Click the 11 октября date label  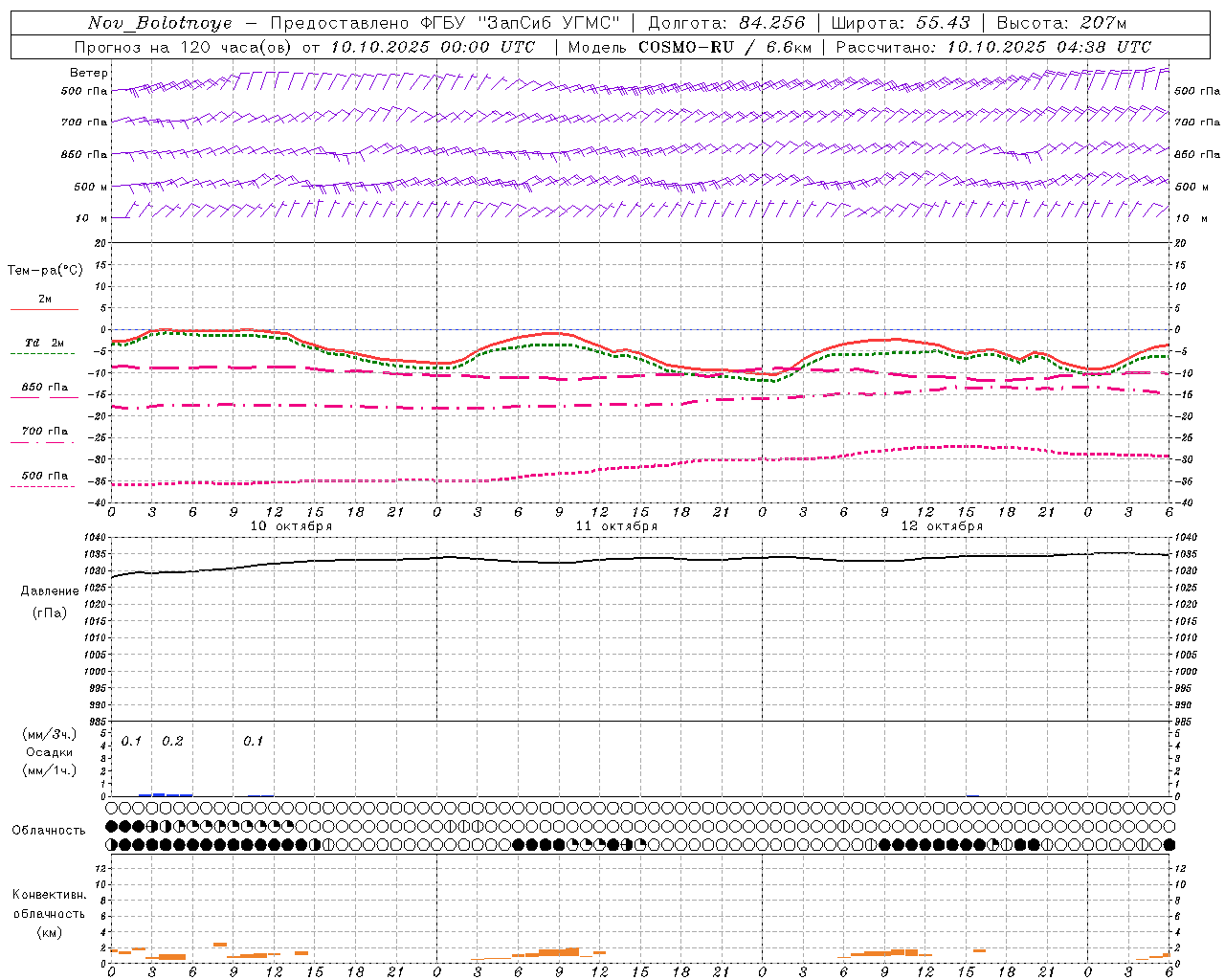[616, 526]
